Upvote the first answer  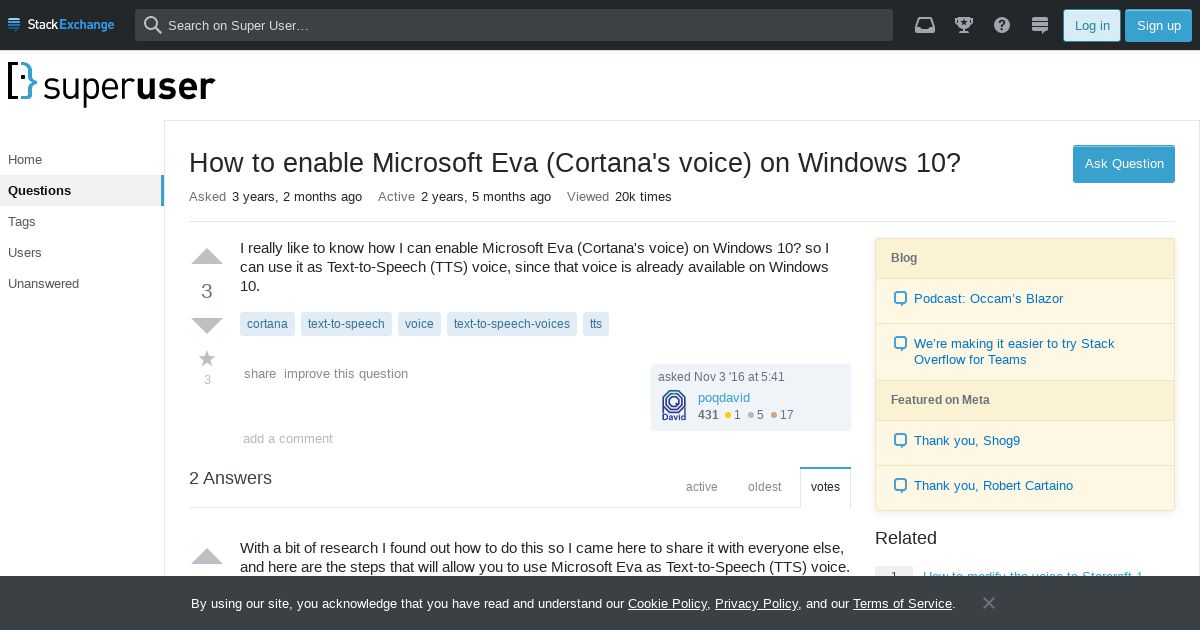pyautogui.click(x=207, y=557)
